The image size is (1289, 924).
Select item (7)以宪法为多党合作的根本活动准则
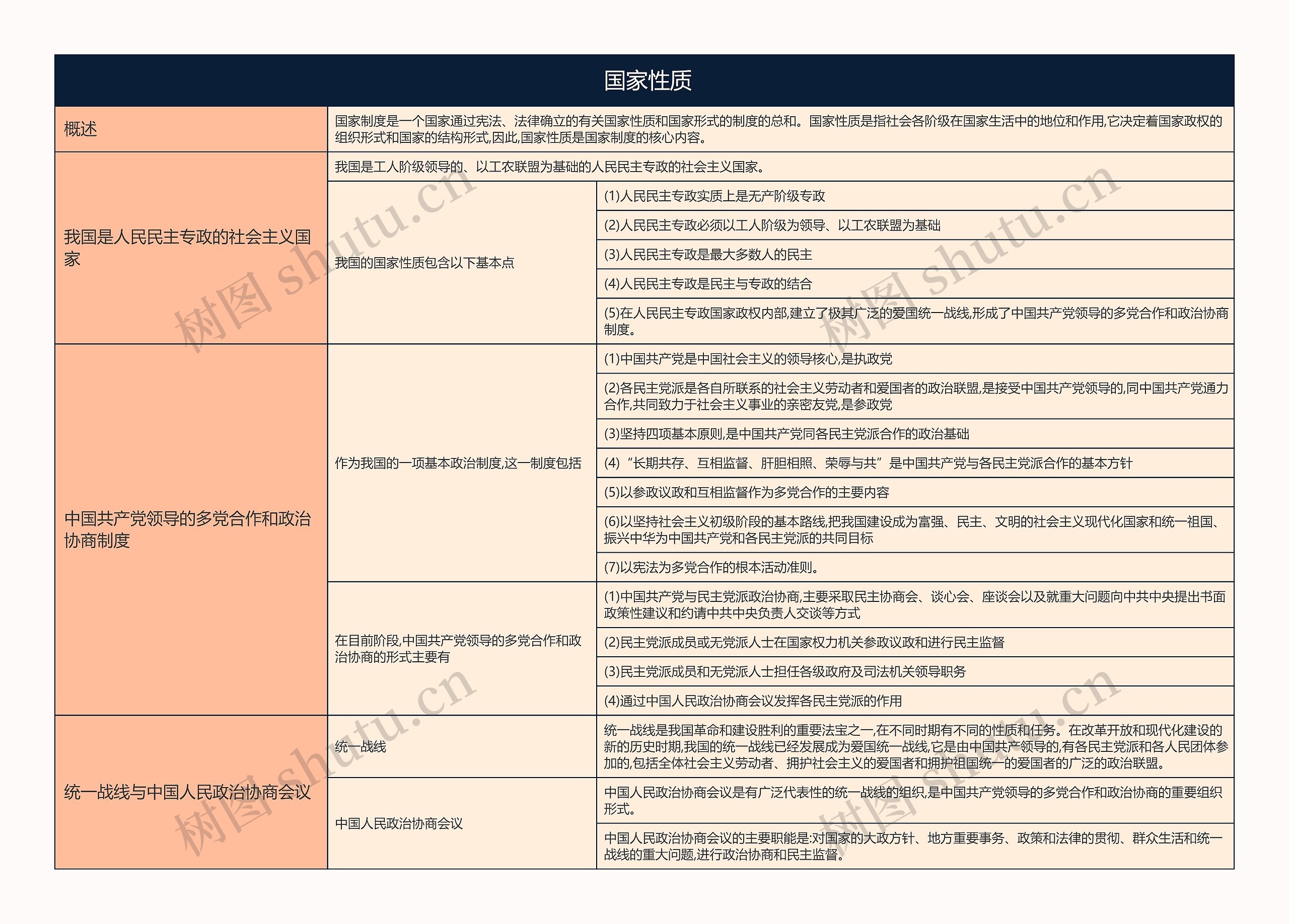click(915, 567)
